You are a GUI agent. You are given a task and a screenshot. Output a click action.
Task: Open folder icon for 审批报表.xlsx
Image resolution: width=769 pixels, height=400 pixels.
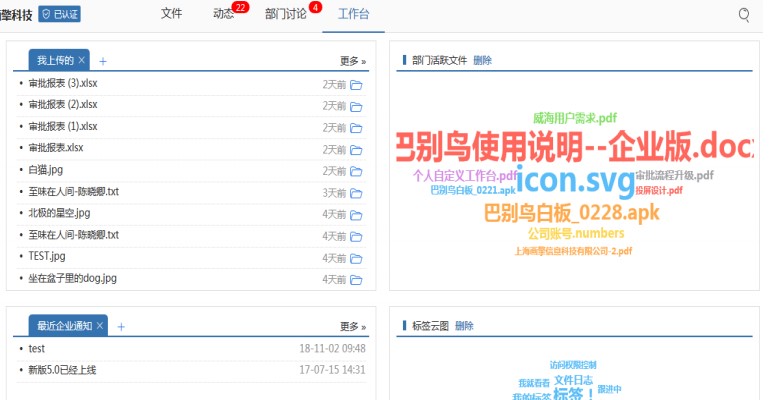click(356, 150)
